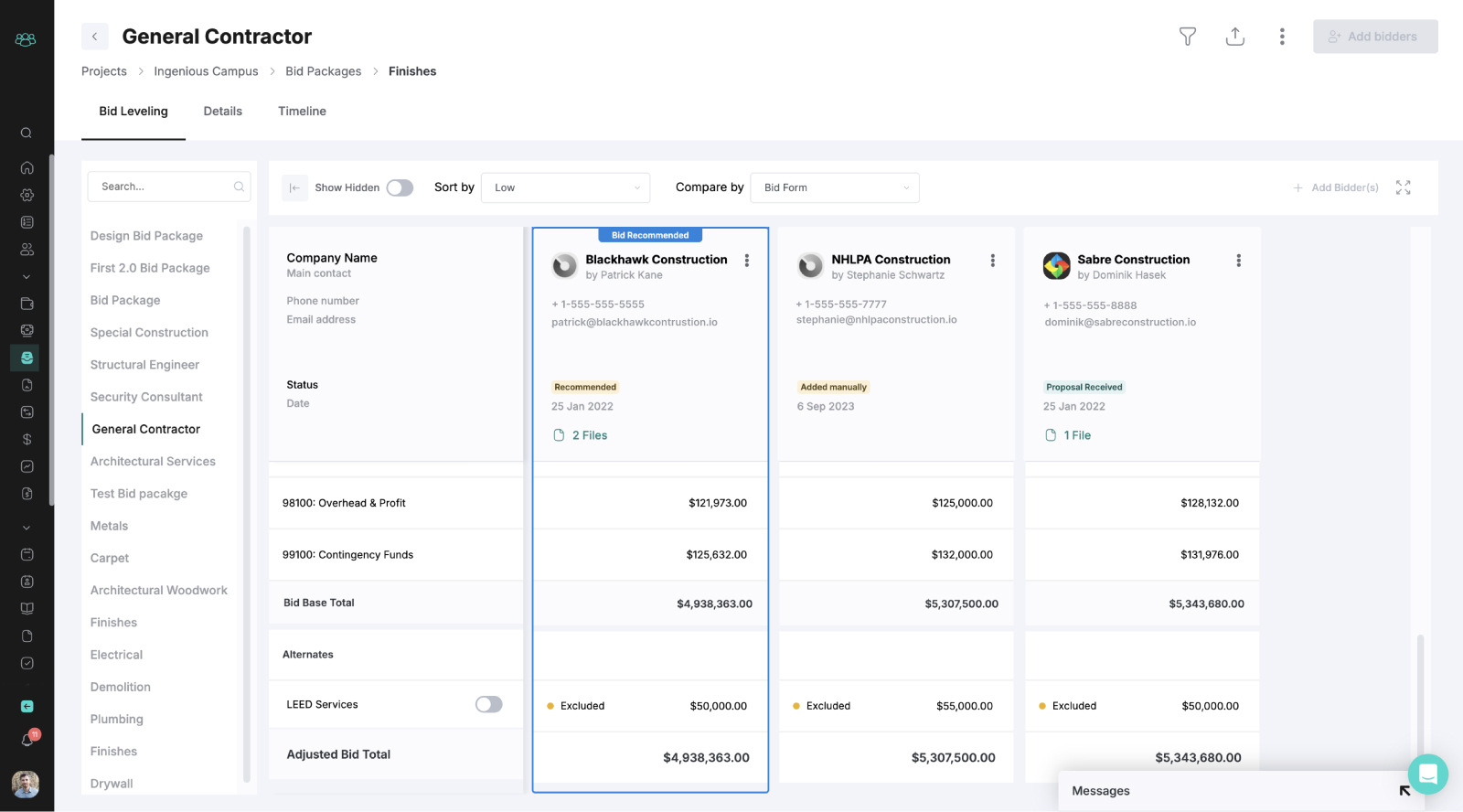
Task: Expand the Messages panel
Action: pos(1404,791)
